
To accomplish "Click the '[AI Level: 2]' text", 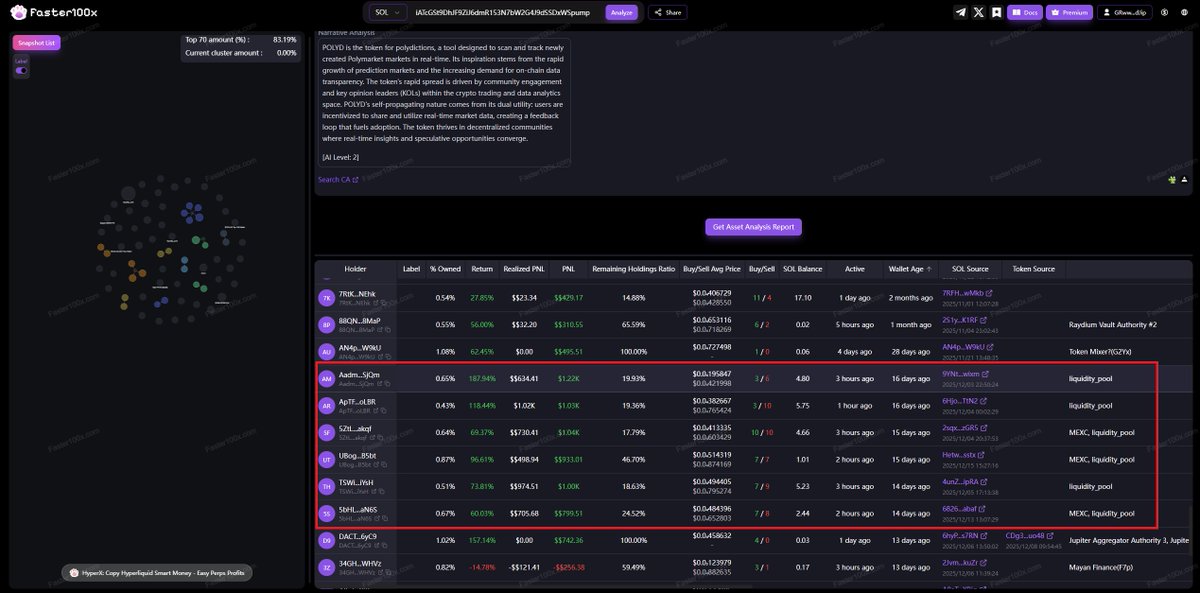I will click(x=340, y=157).
